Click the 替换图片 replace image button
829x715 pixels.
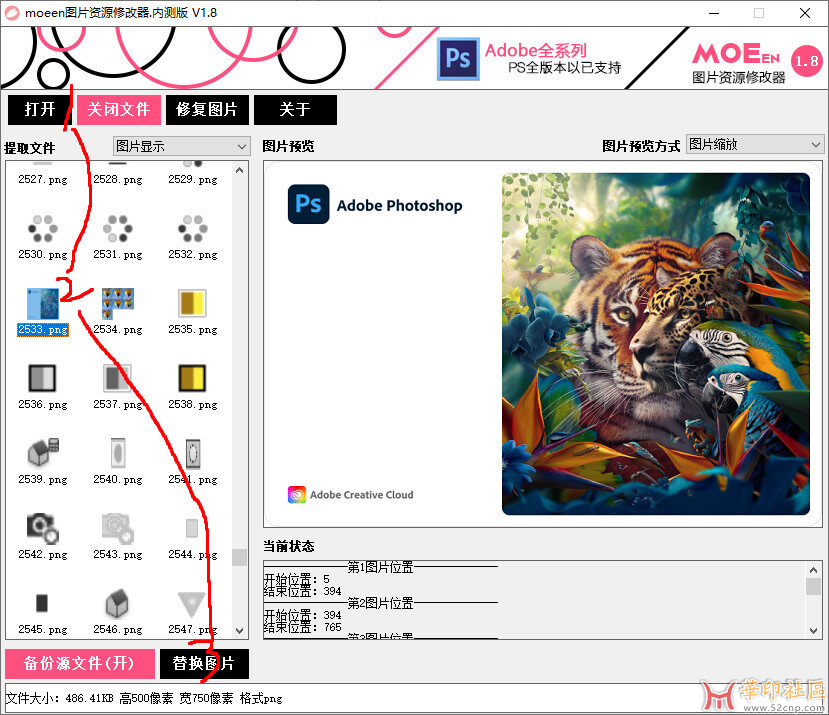tap(204, 663)
